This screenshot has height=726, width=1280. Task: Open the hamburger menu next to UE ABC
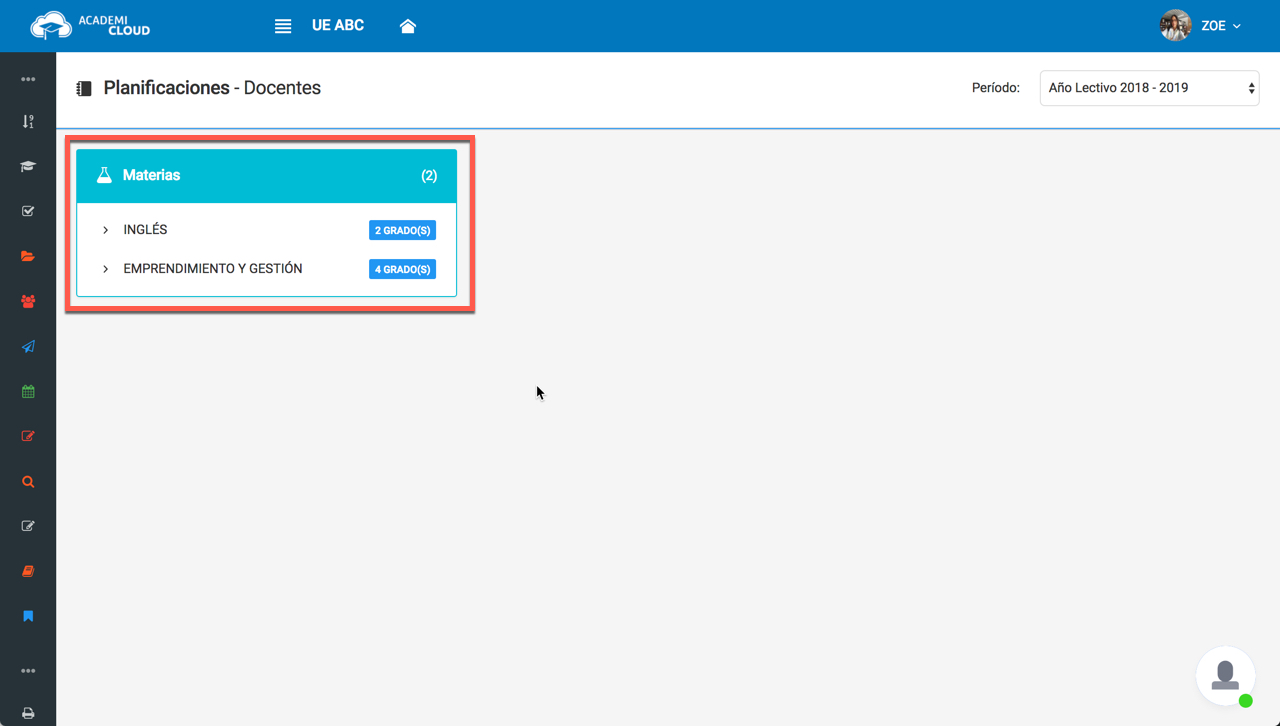click(283, 26)
